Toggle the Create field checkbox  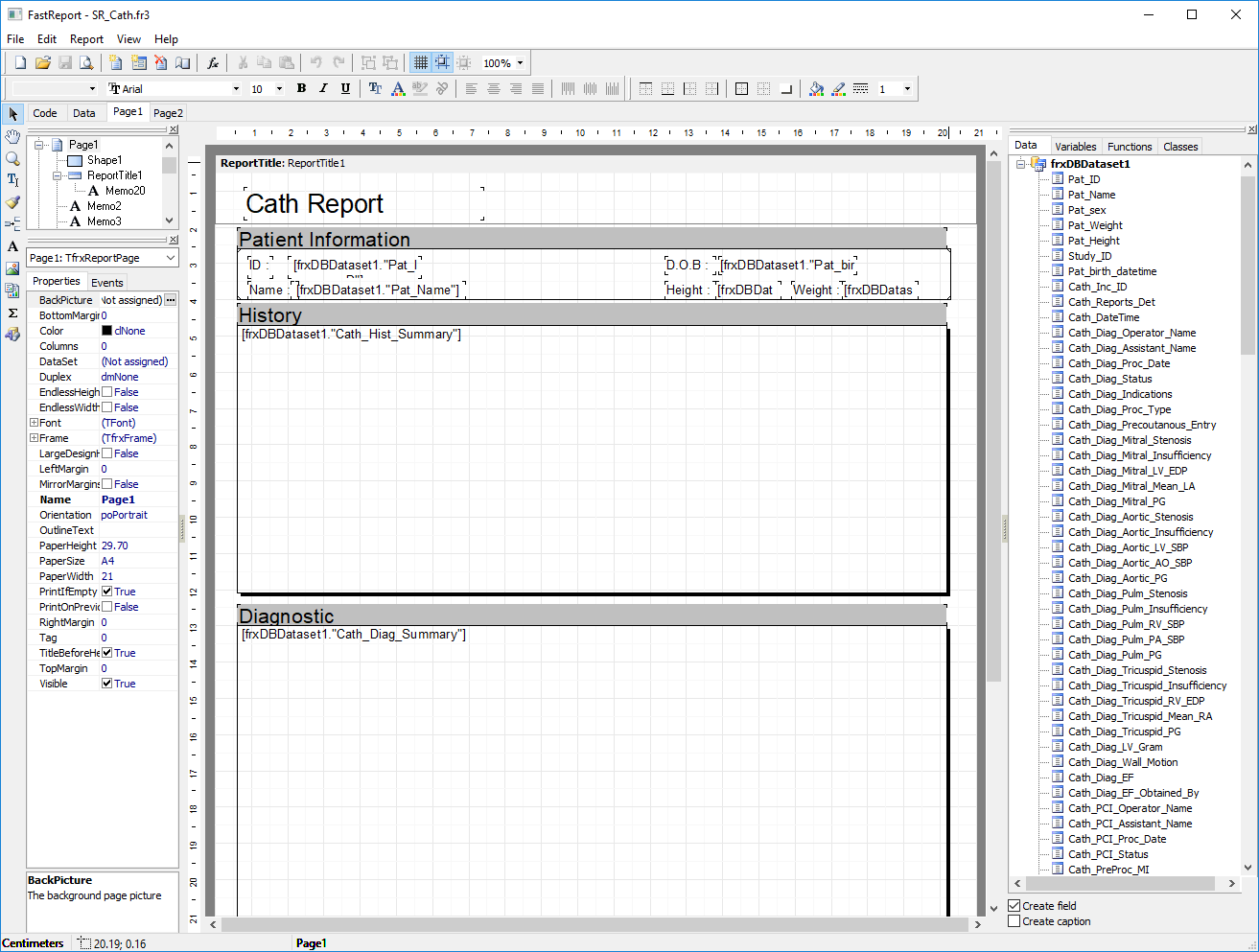coord(1014,906)
